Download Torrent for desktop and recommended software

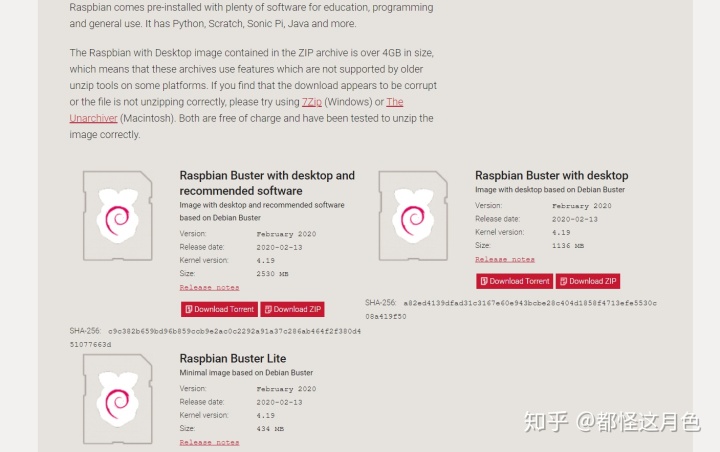[219, 309]
